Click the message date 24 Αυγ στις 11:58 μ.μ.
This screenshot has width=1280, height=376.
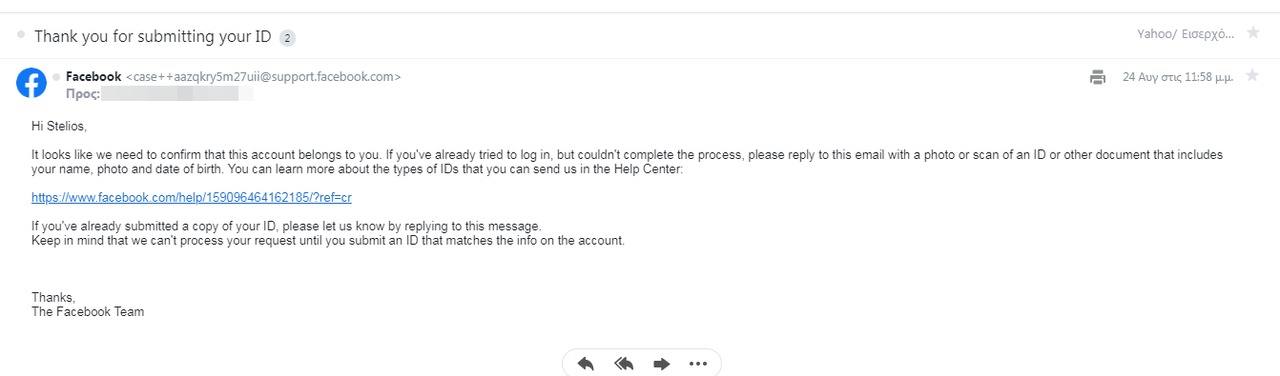pos(1178,77)
